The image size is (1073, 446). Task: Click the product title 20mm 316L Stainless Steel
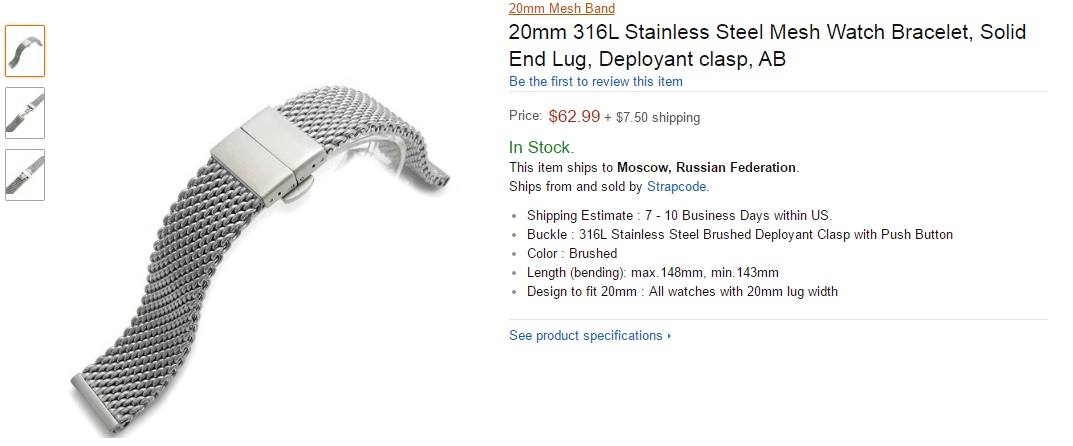767,45
